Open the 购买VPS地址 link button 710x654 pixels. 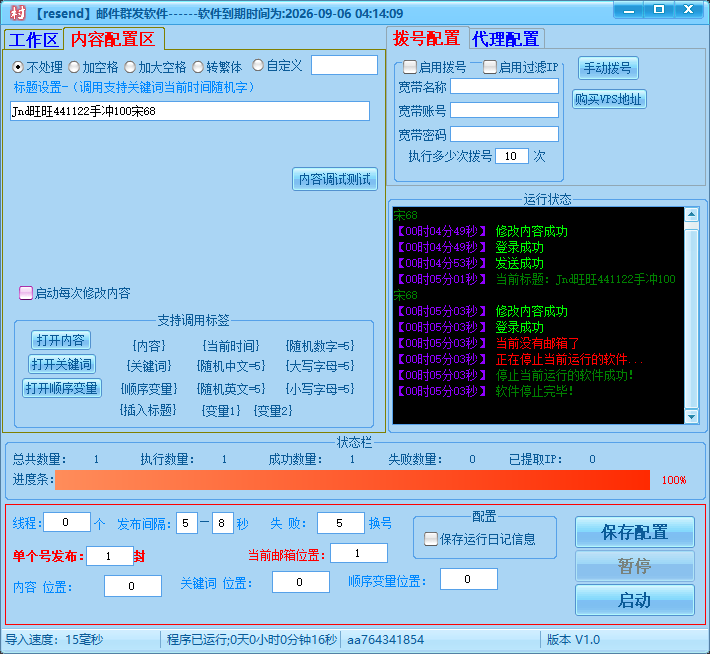pyautogui.click(x=608, y=100)
